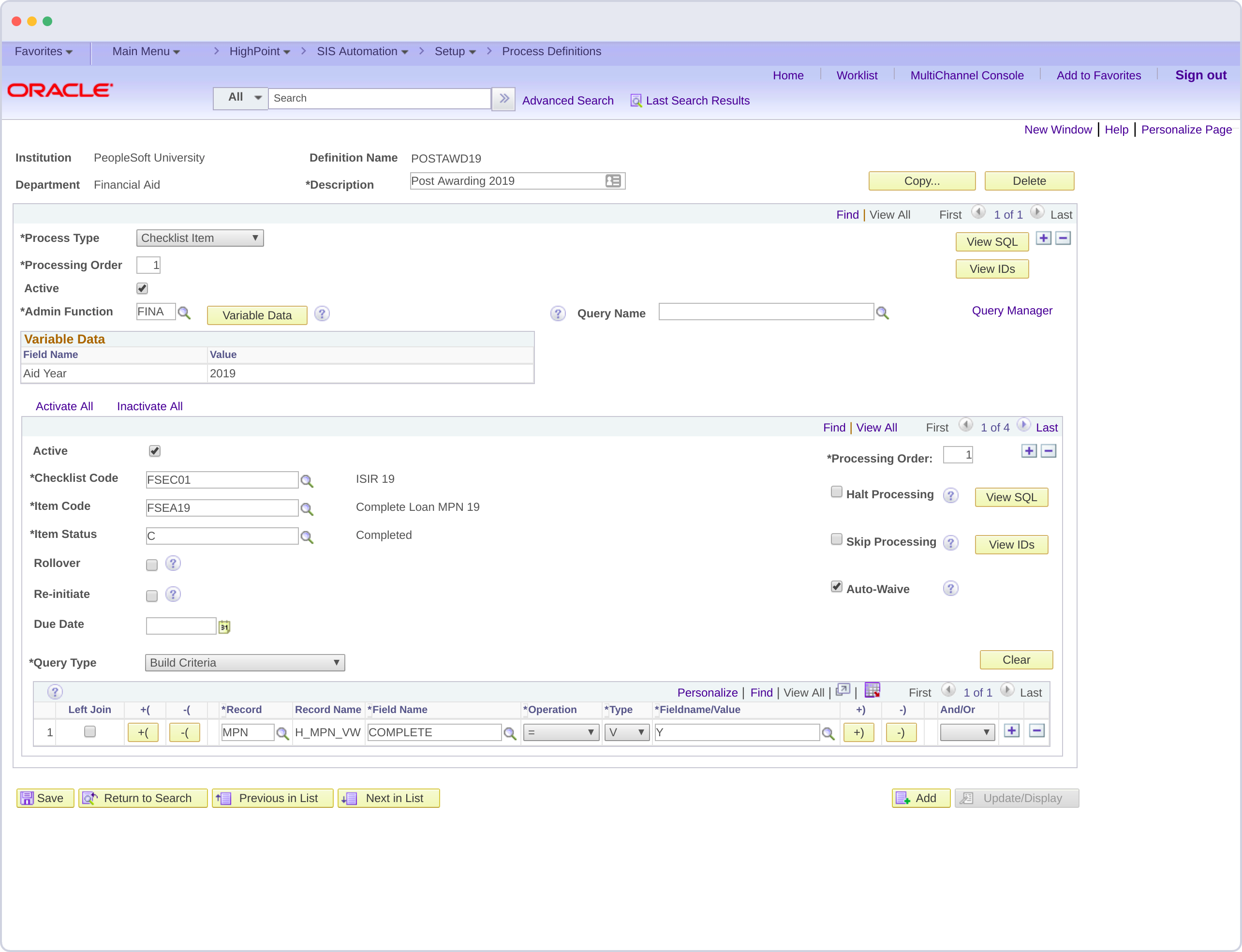Click the Clear button
This screenshot has width=1242, height=952.
click(x=1016, y=660)
